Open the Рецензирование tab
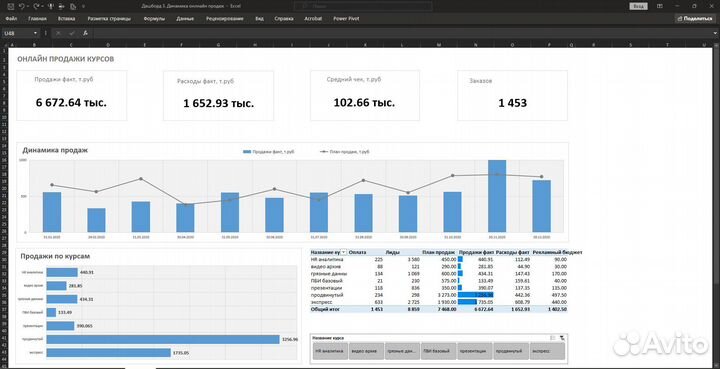720x369 pixels. [x=225, y=19]
